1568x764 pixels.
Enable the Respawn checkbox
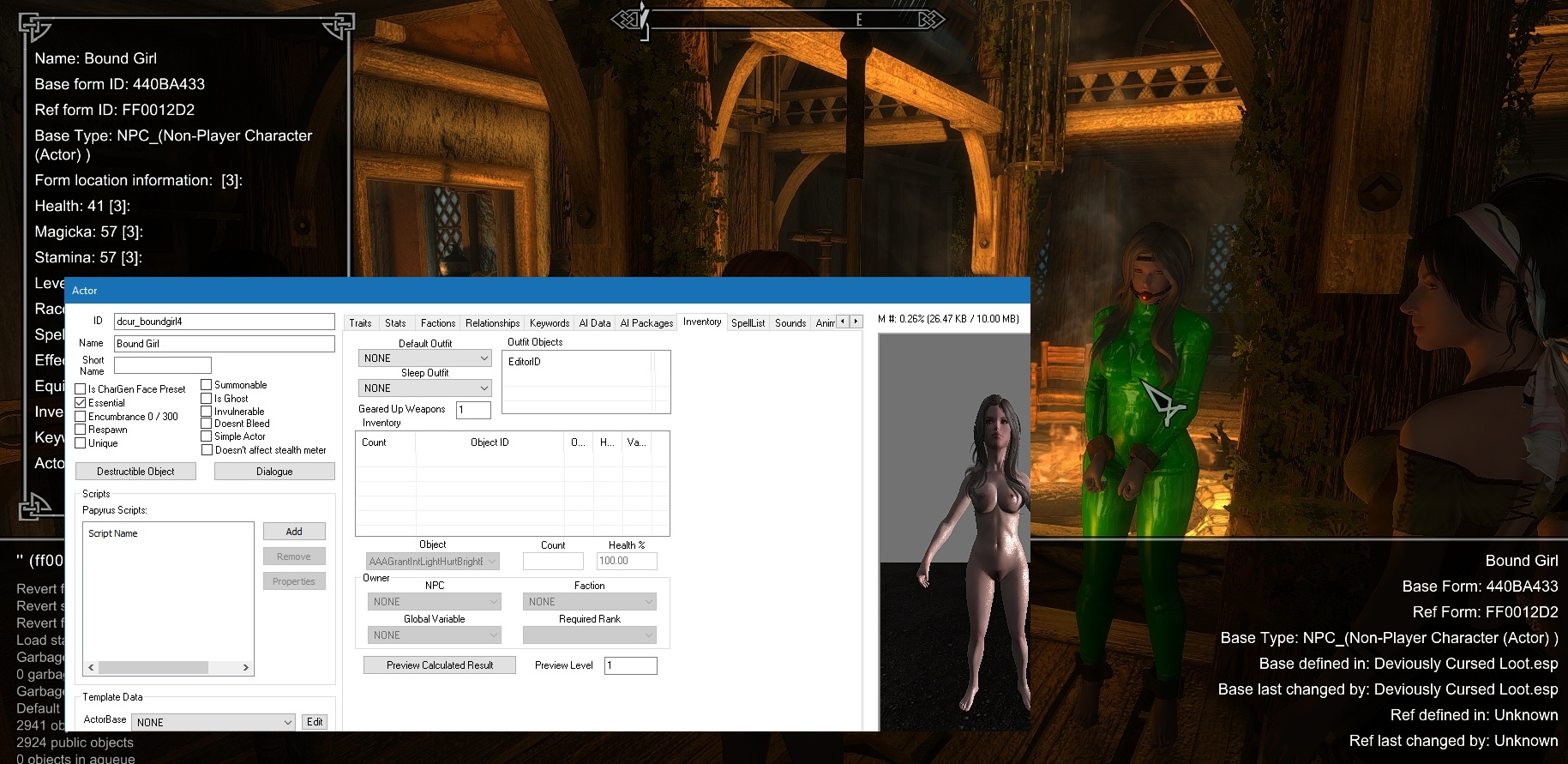[x=81, y=430]
